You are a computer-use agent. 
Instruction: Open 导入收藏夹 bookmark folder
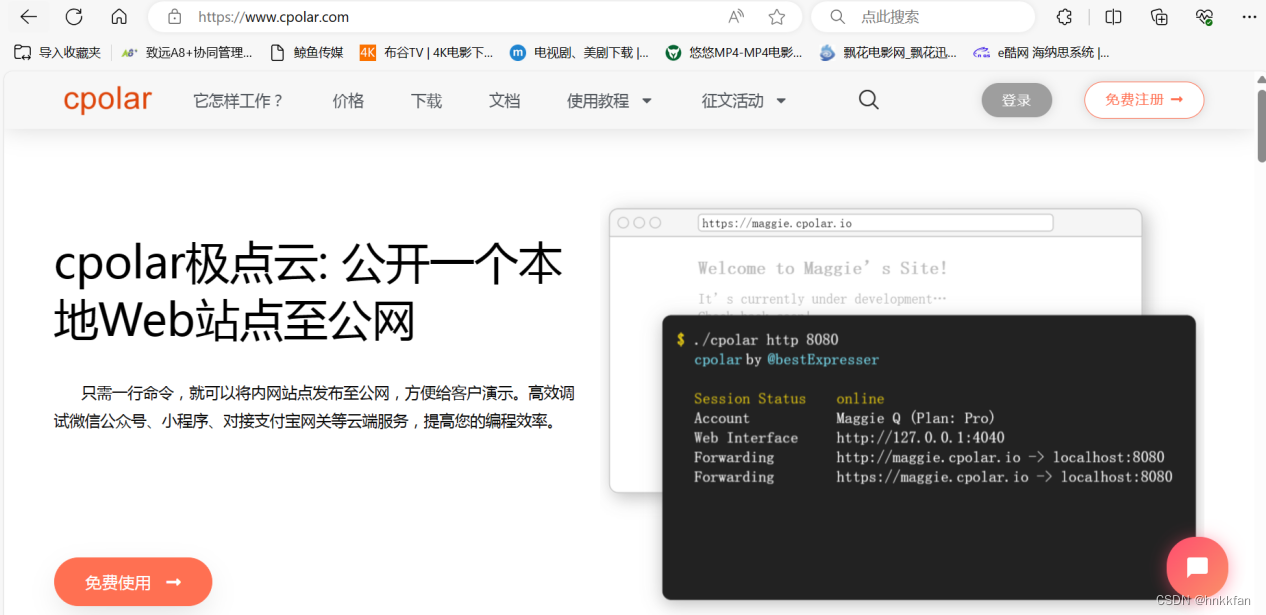coord(58,52)
